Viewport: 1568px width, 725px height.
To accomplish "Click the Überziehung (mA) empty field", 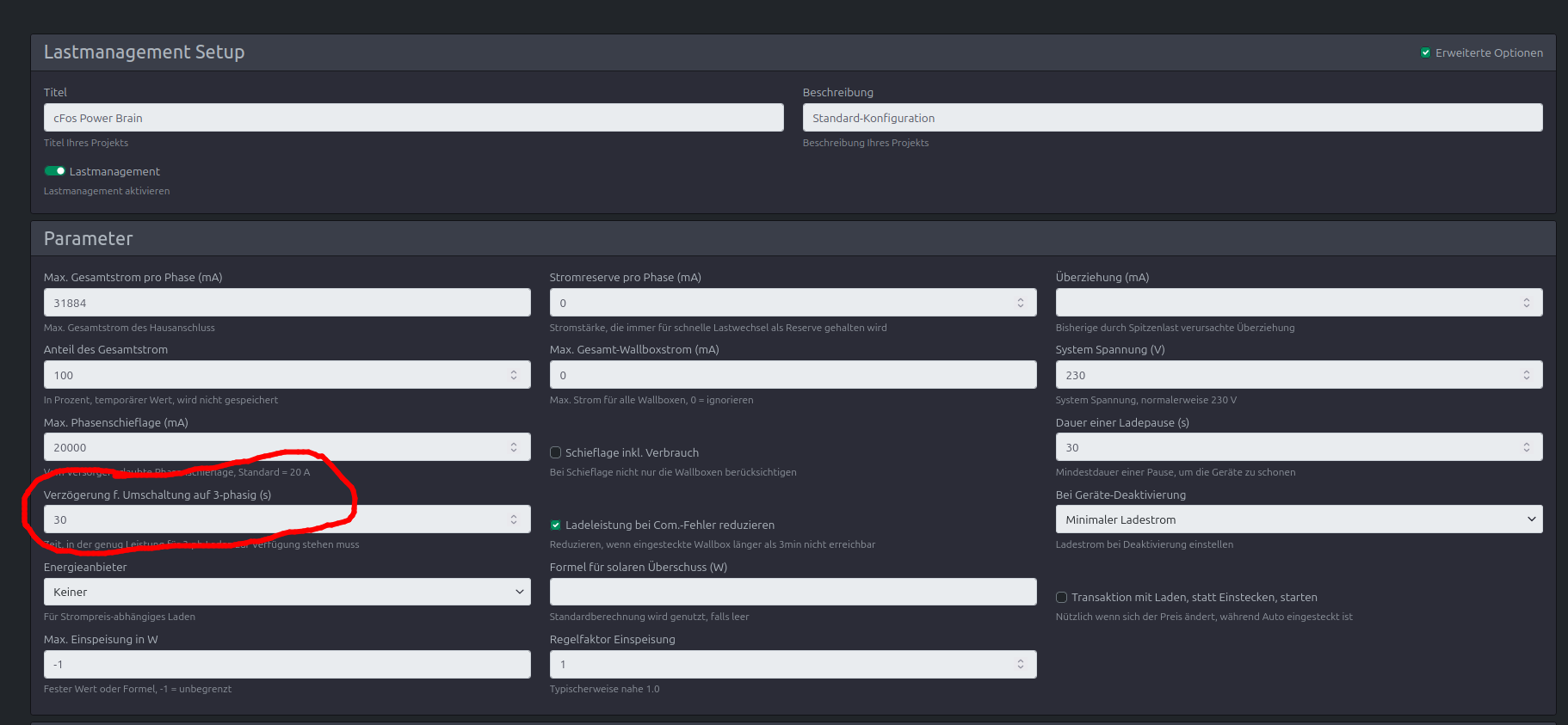I will (1299, 303).
